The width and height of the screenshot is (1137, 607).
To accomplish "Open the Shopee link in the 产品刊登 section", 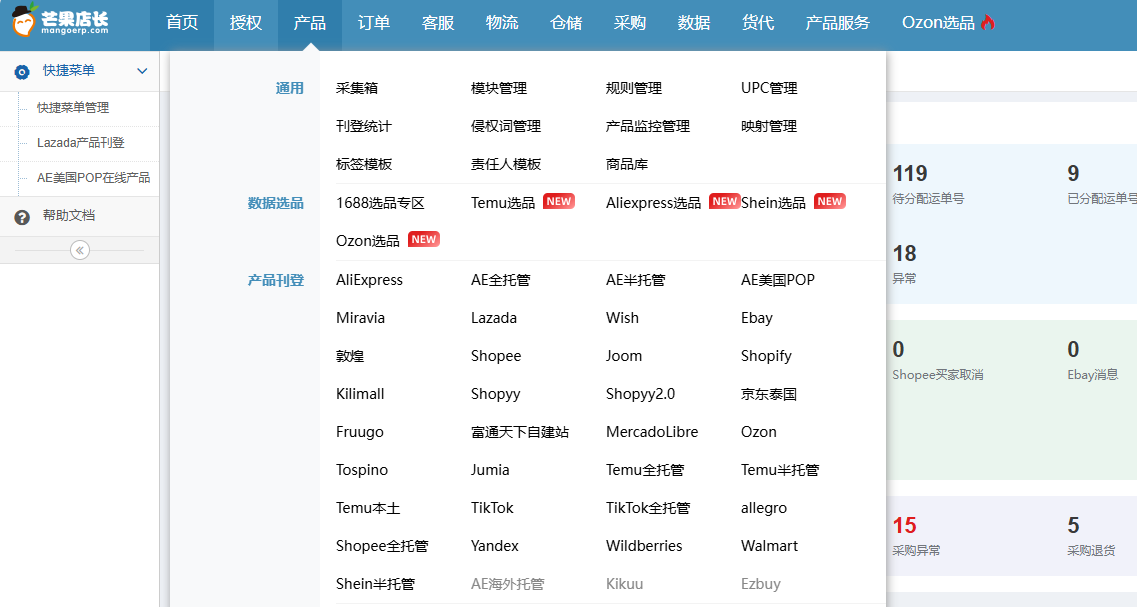I will 496,356.
